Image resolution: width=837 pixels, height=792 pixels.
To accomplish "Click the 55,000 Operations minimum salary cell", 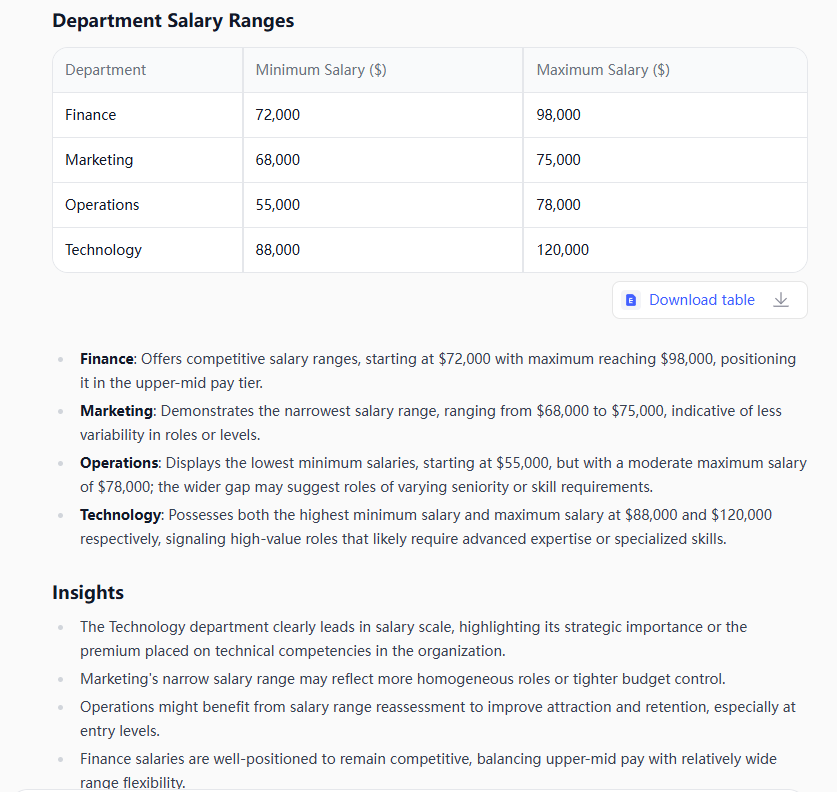I will (x=277, y=205).
